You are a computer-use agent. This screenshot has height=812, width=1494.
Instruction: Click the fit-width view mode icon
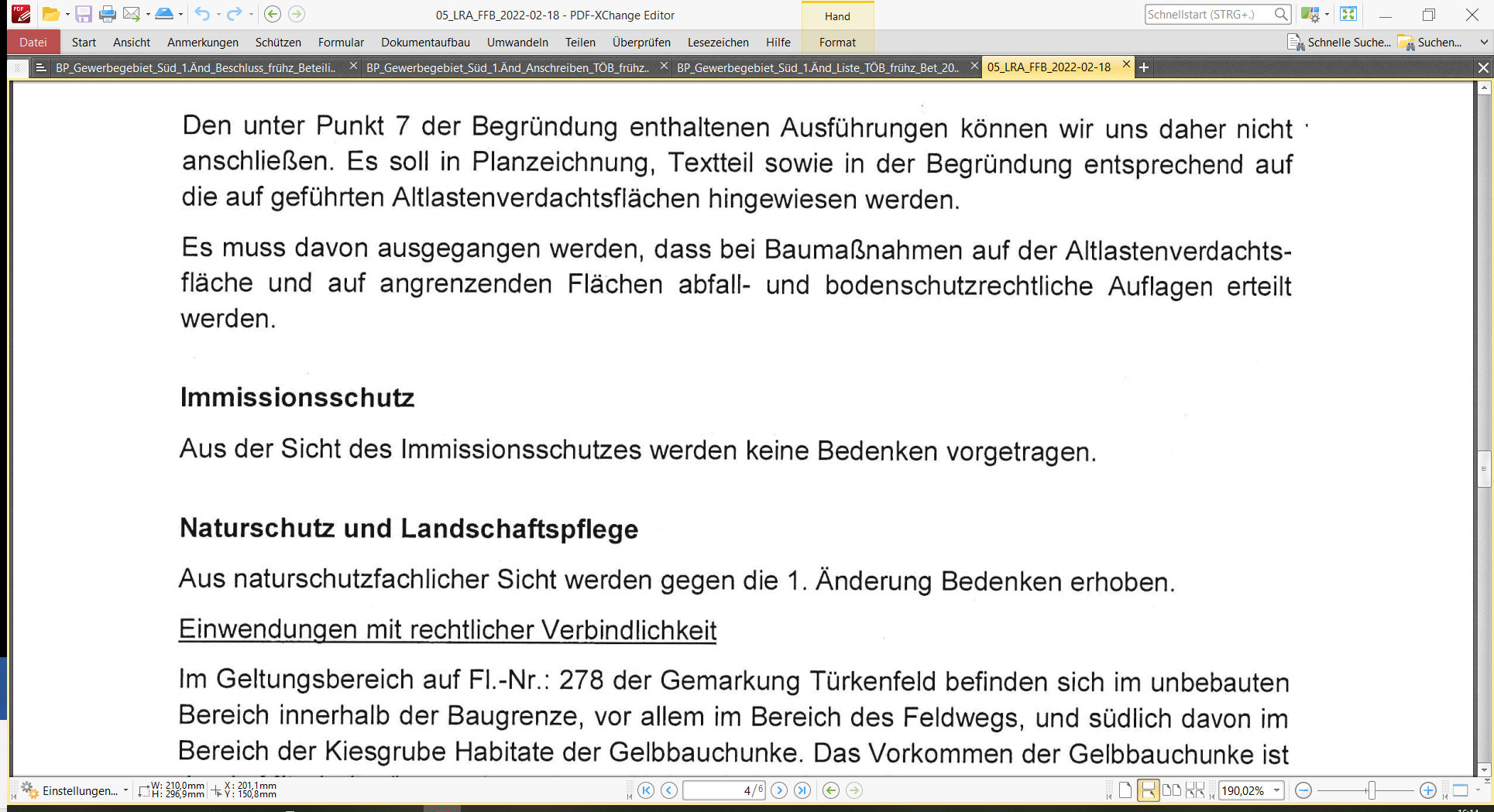click(x=1461, y=790)
